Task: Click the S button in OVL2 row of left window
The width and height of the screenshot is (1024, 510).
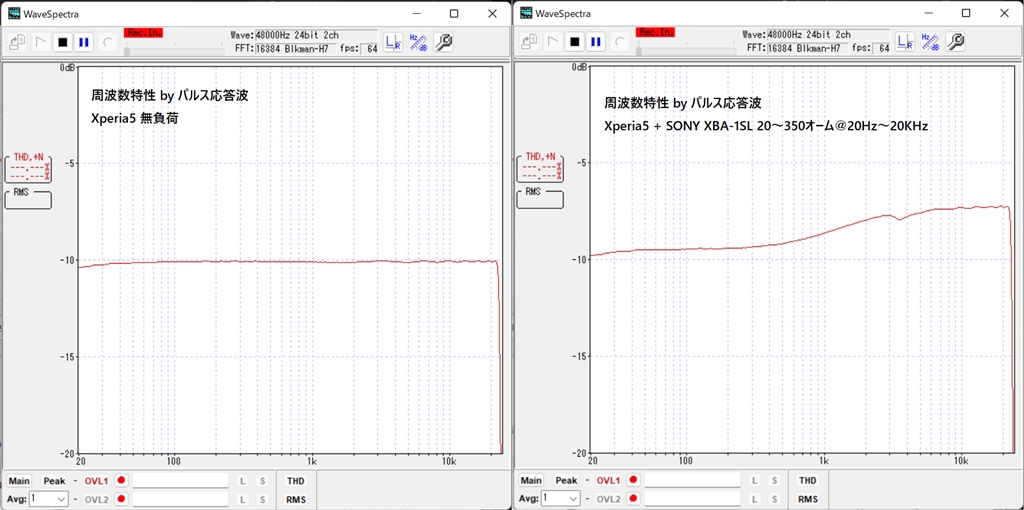Action: point(263,499)
